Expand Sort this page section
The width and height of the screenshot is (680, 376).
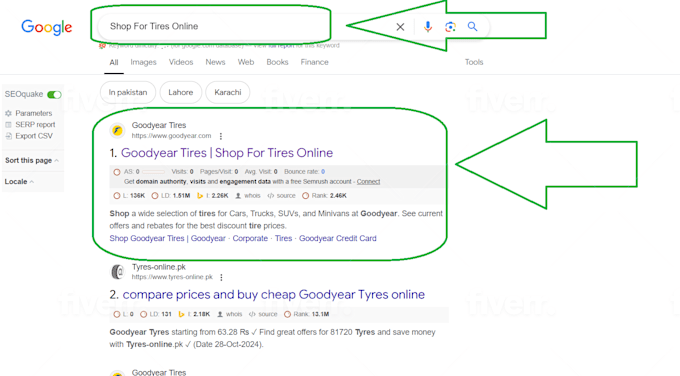32,160
